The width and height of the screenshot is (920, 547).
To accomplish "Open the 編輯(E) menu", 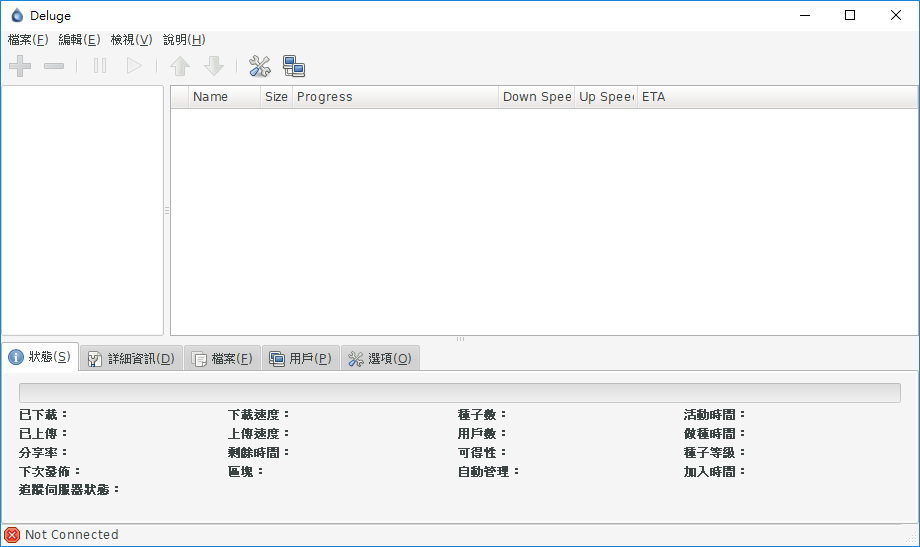I will click(x=79, y=39).
